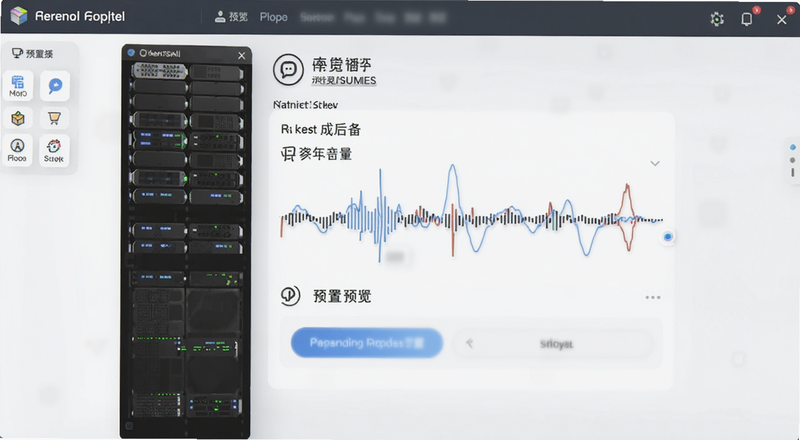Click the monitor icon beside 预置 sidebar header
800x440 pixels.
[x=17, y=53]
